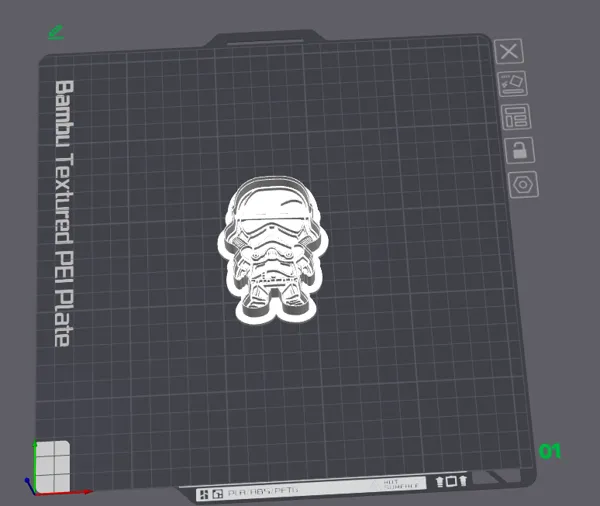The height and width of the screenshot is (506, 600).
Task: Click the auto-orient plate icon
Action: pyautogui.click(x=513, y=83)
